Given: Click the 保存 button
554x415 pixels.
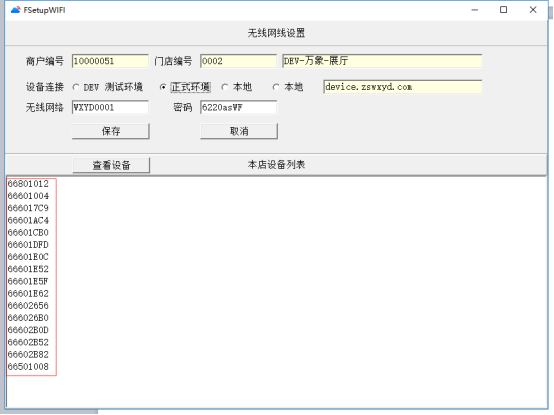Looking at the screenshot, I should (111, 131).
